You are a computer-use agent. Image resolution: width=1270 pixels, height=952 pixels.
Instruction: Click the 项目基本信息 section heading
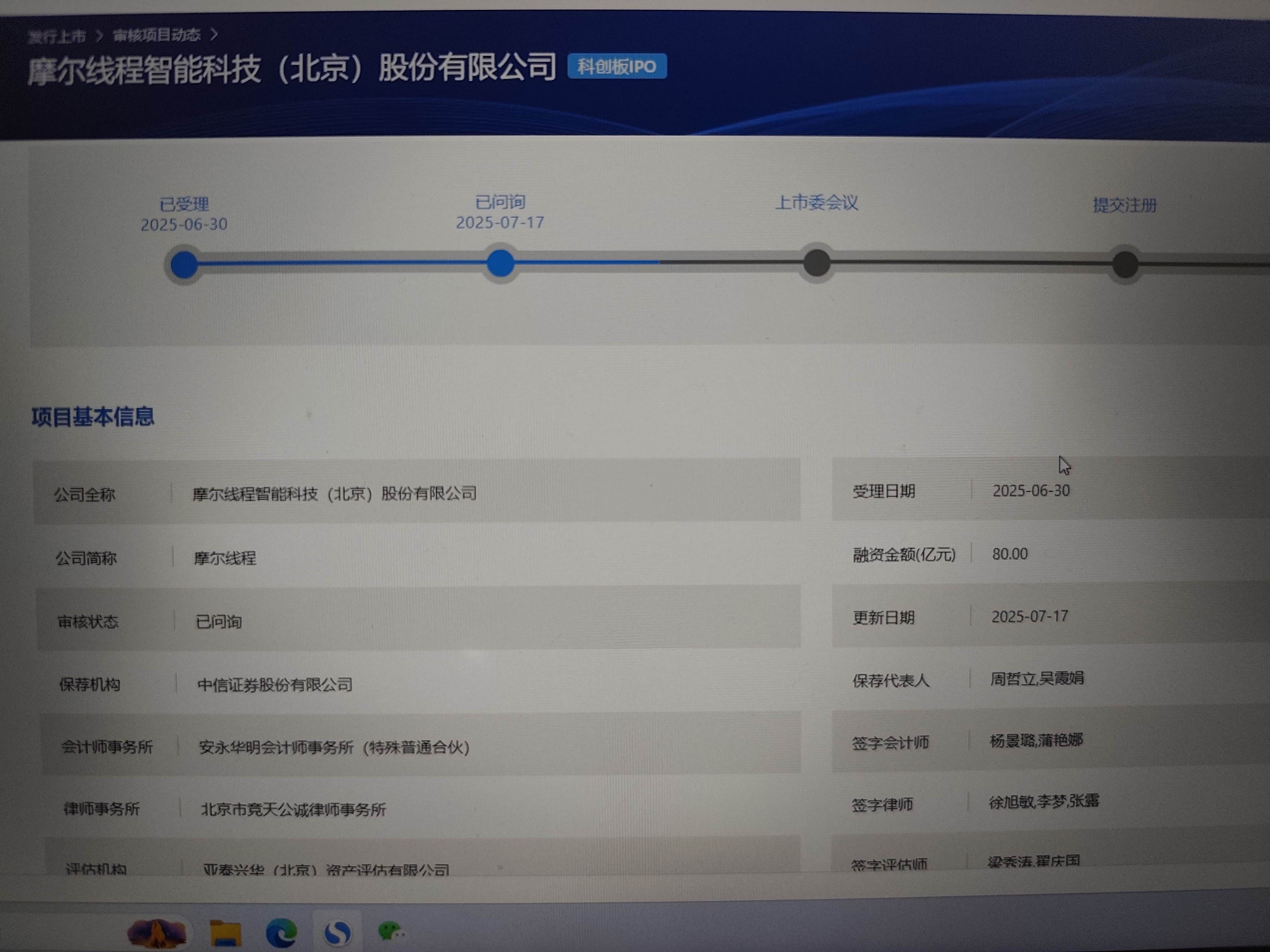[93, 416]
